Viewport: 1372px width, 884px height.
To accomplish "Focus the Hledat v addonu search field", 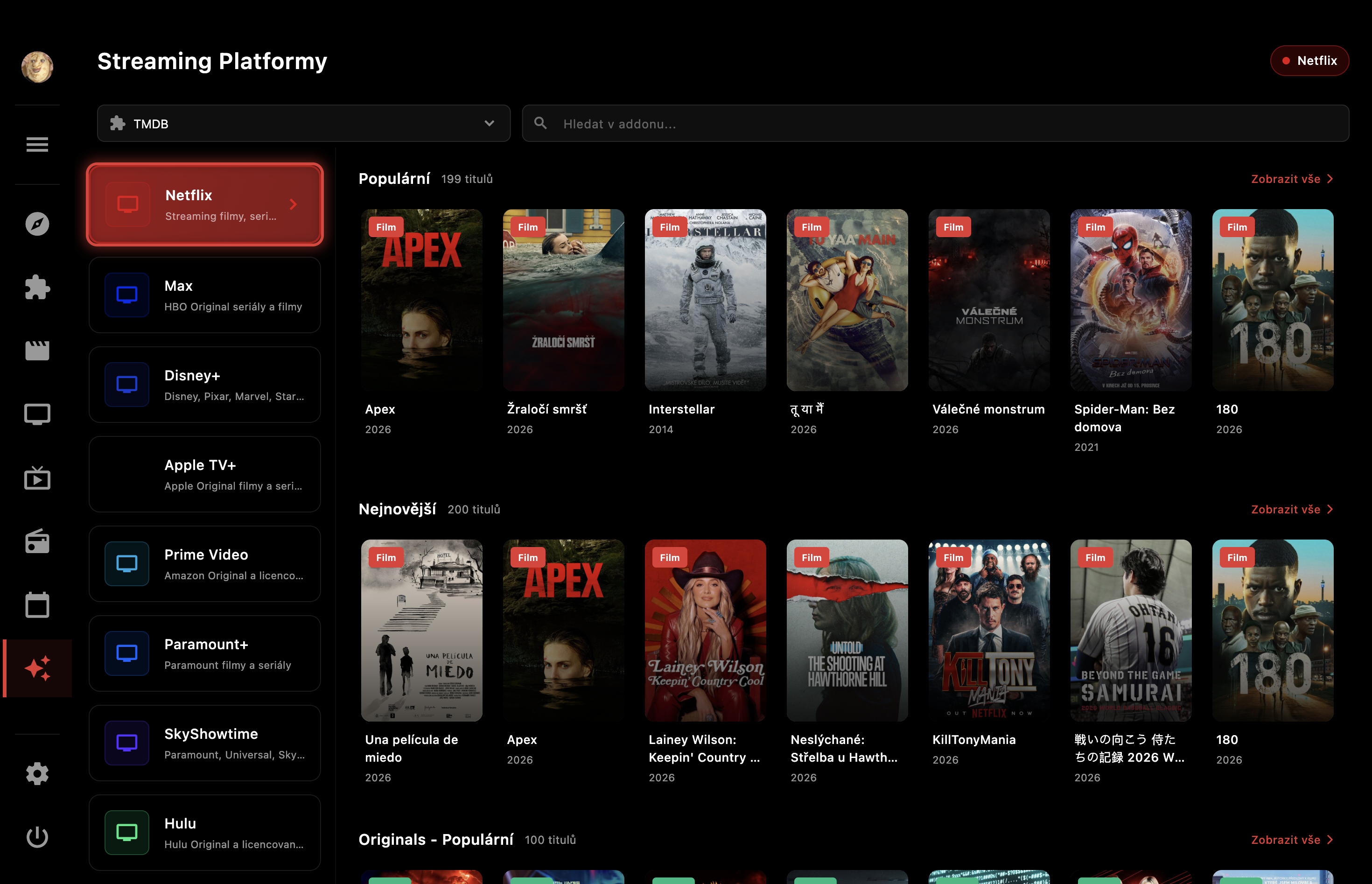I will pos(935,123).
